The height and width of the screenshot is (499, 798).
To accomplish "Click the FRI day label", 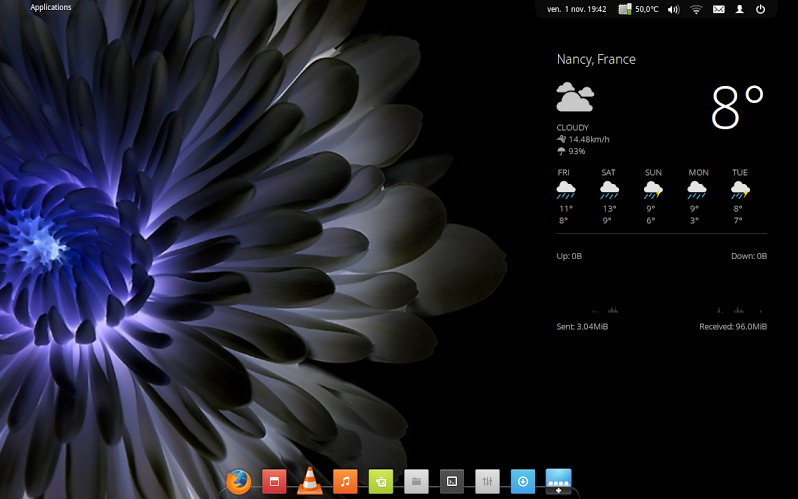I will (x=563, y=173).
